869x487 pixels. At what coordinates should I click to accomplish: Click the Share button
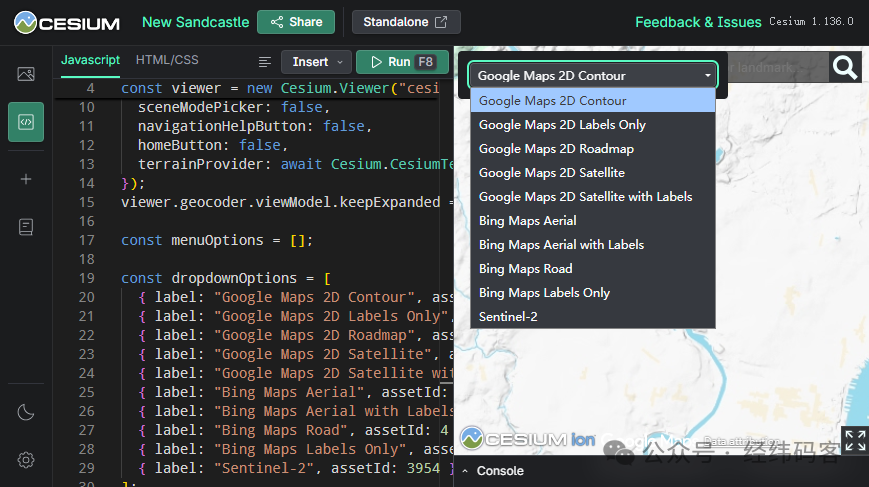(x=296, y=22)
